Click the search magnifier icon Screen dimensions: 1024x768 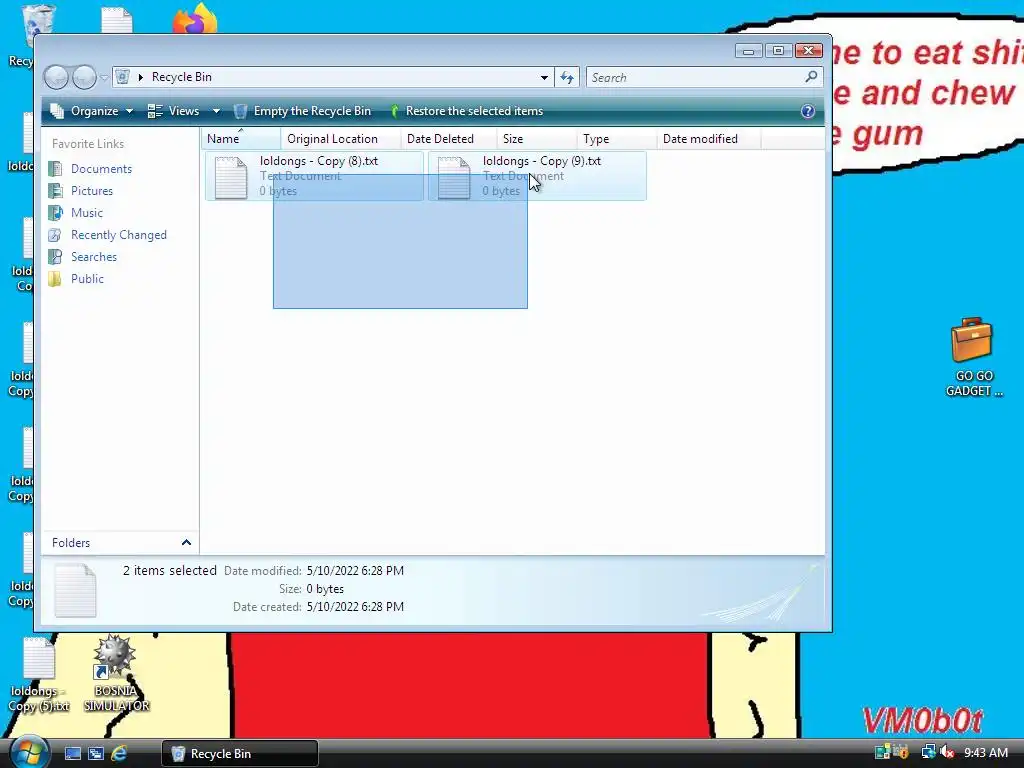811,77
